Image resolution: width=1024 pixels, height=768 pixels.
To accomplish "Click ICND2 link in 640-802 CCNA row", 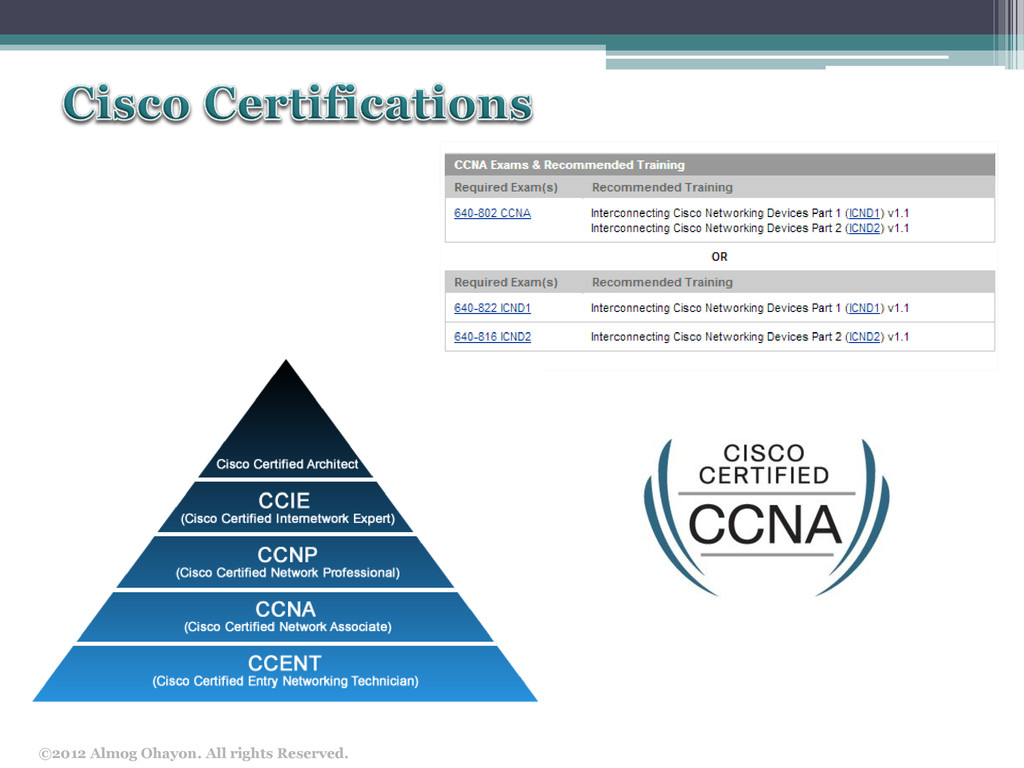I will [865, 228].
